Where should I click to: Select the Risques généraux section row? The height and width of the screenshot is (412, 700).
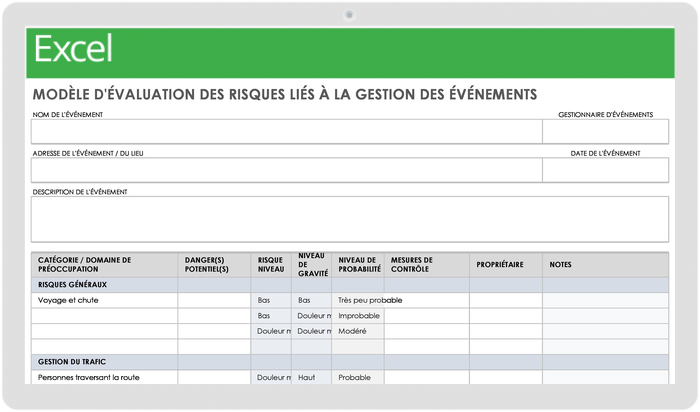[350, 285]
